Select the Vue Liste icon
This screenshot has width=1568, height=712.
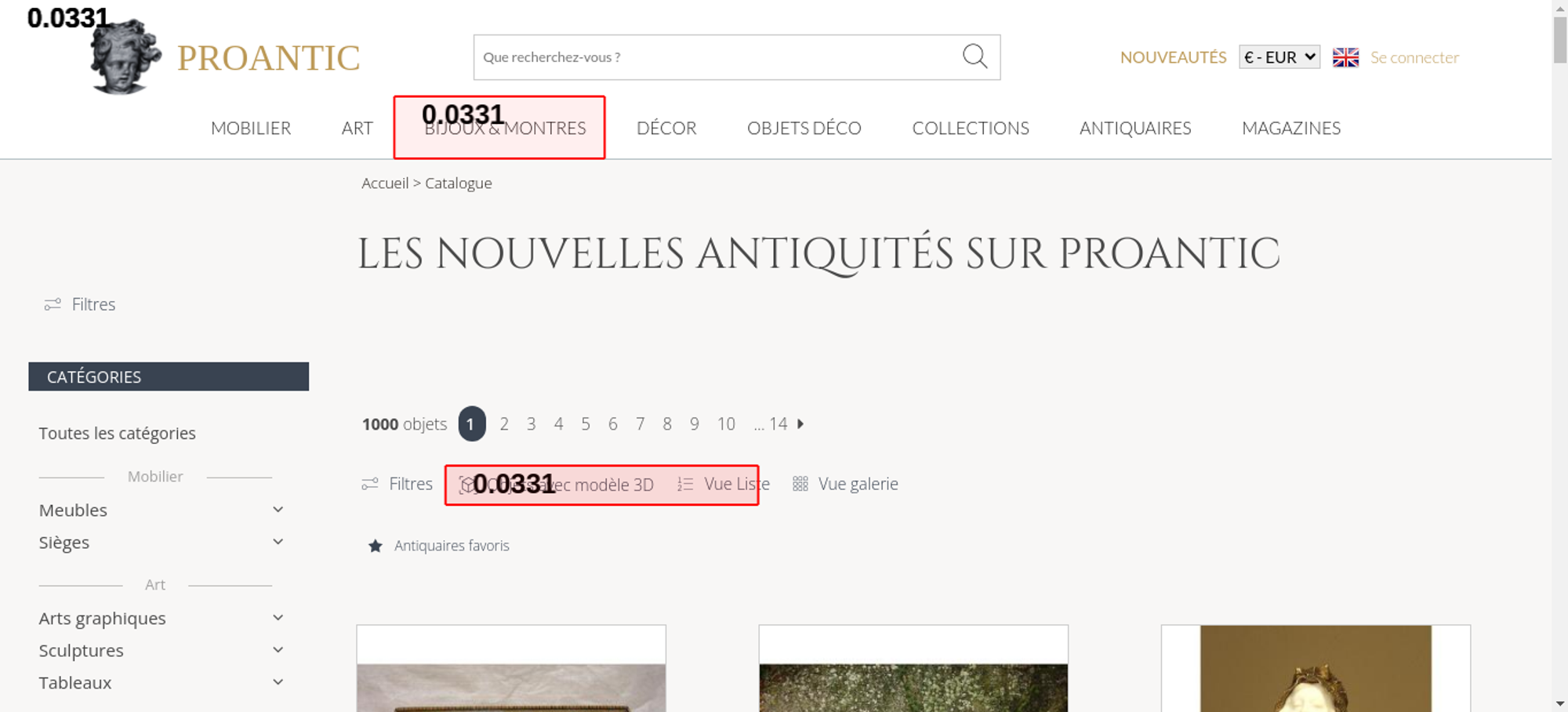pos(685,484)
